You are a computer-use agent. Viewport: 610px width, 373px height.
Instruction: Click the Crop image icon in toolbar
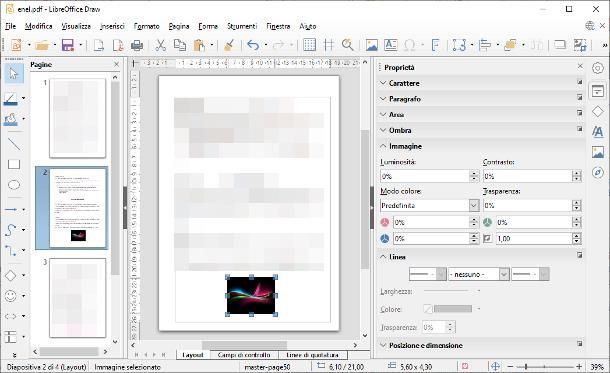[x=580, y=45]
